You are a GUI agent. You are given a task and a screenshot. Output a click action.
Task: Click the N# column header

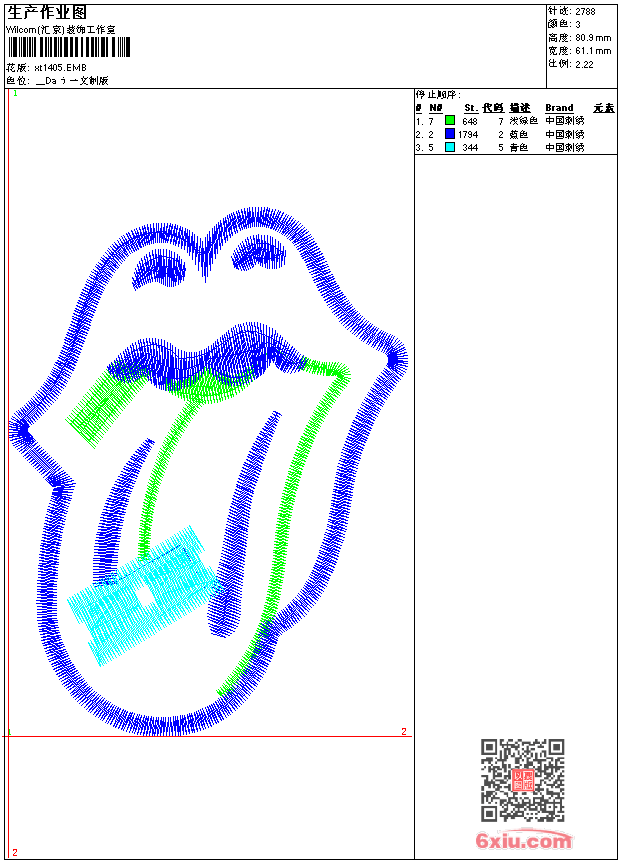(x=436, y=108)
